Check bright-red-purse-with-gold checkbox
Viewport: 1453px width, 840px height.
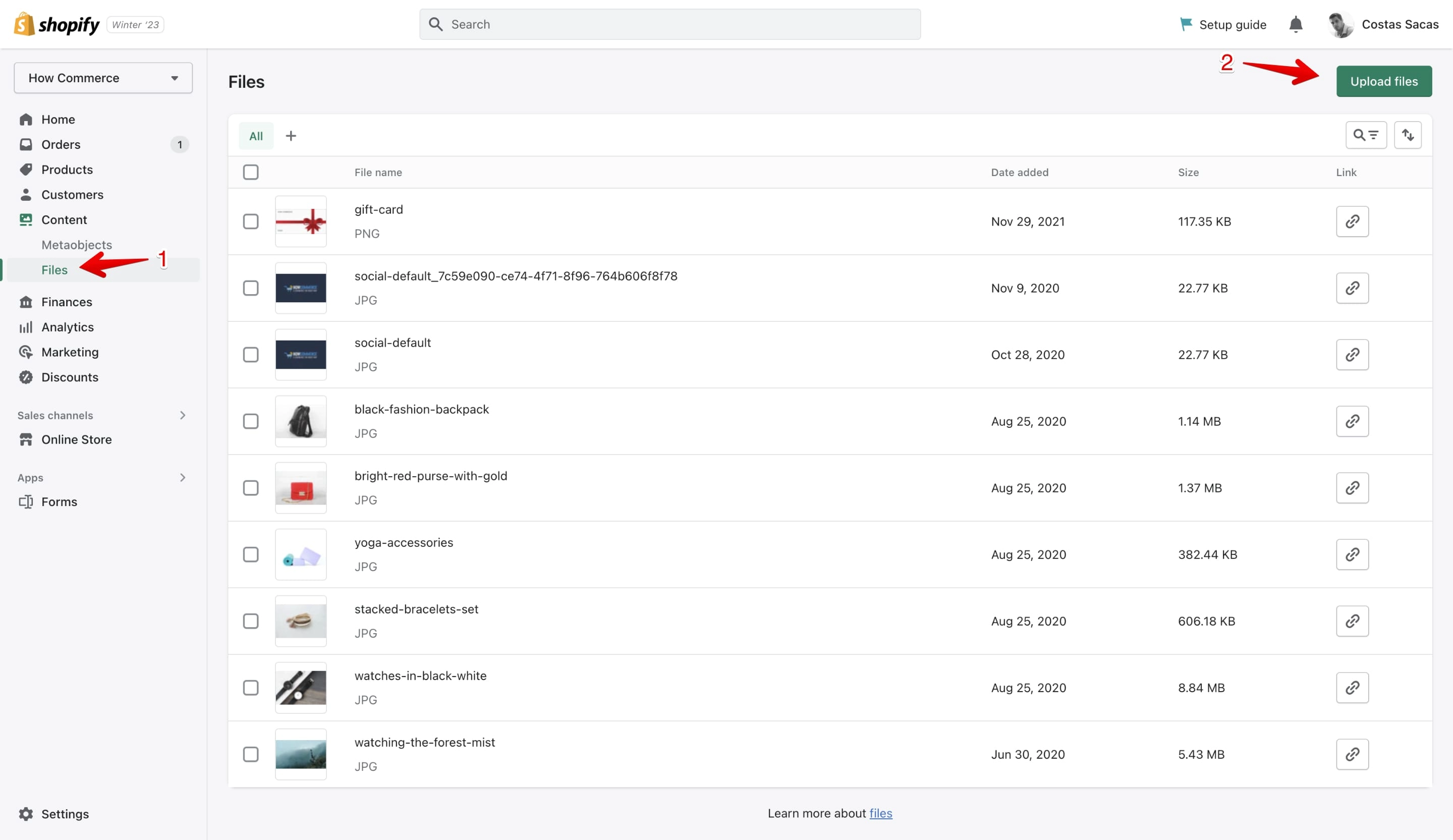(251, 488)
